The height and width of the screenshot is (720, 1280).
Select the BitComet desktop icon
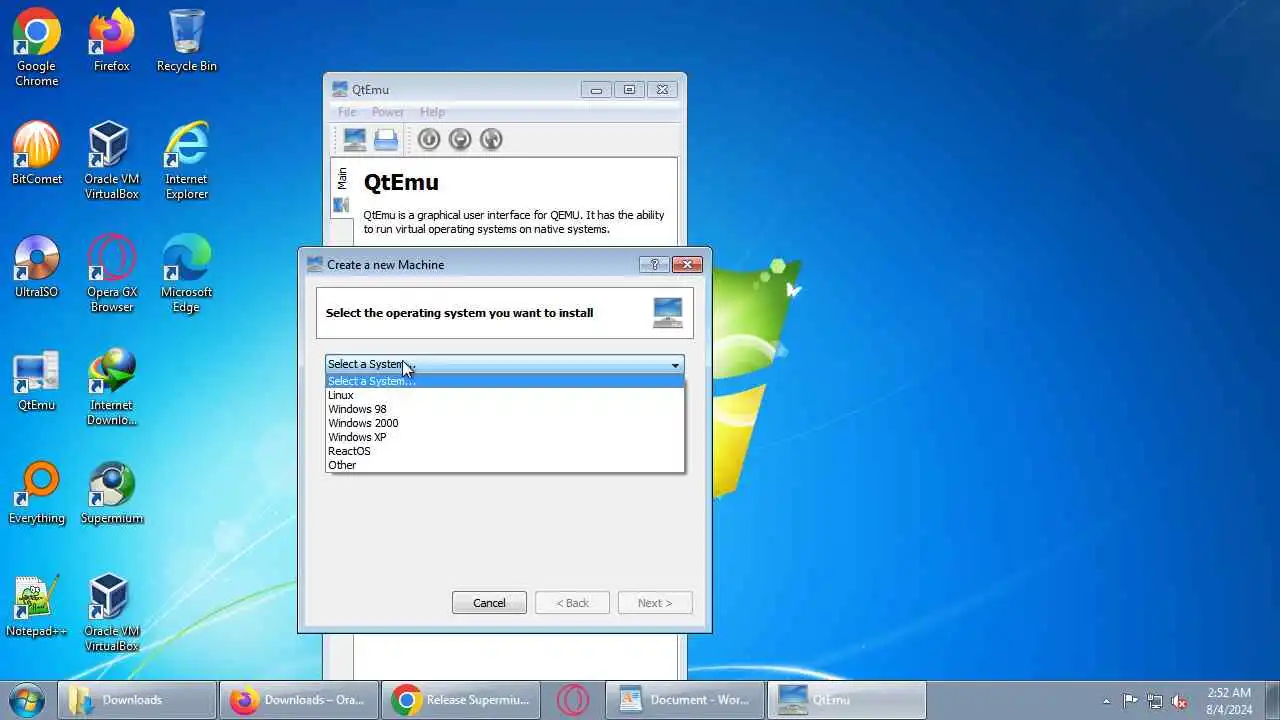coord(37,154)
